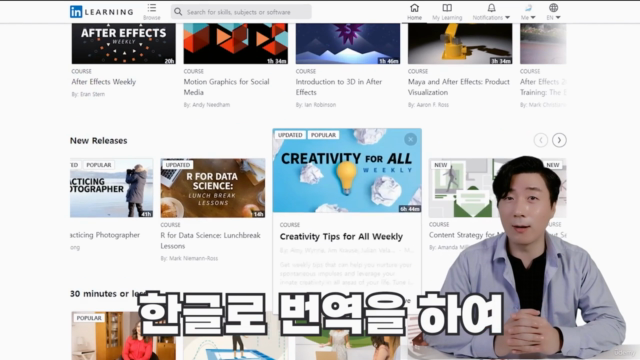
Task: Close the Creativity for All popup card
Action: tap(410, 140)
